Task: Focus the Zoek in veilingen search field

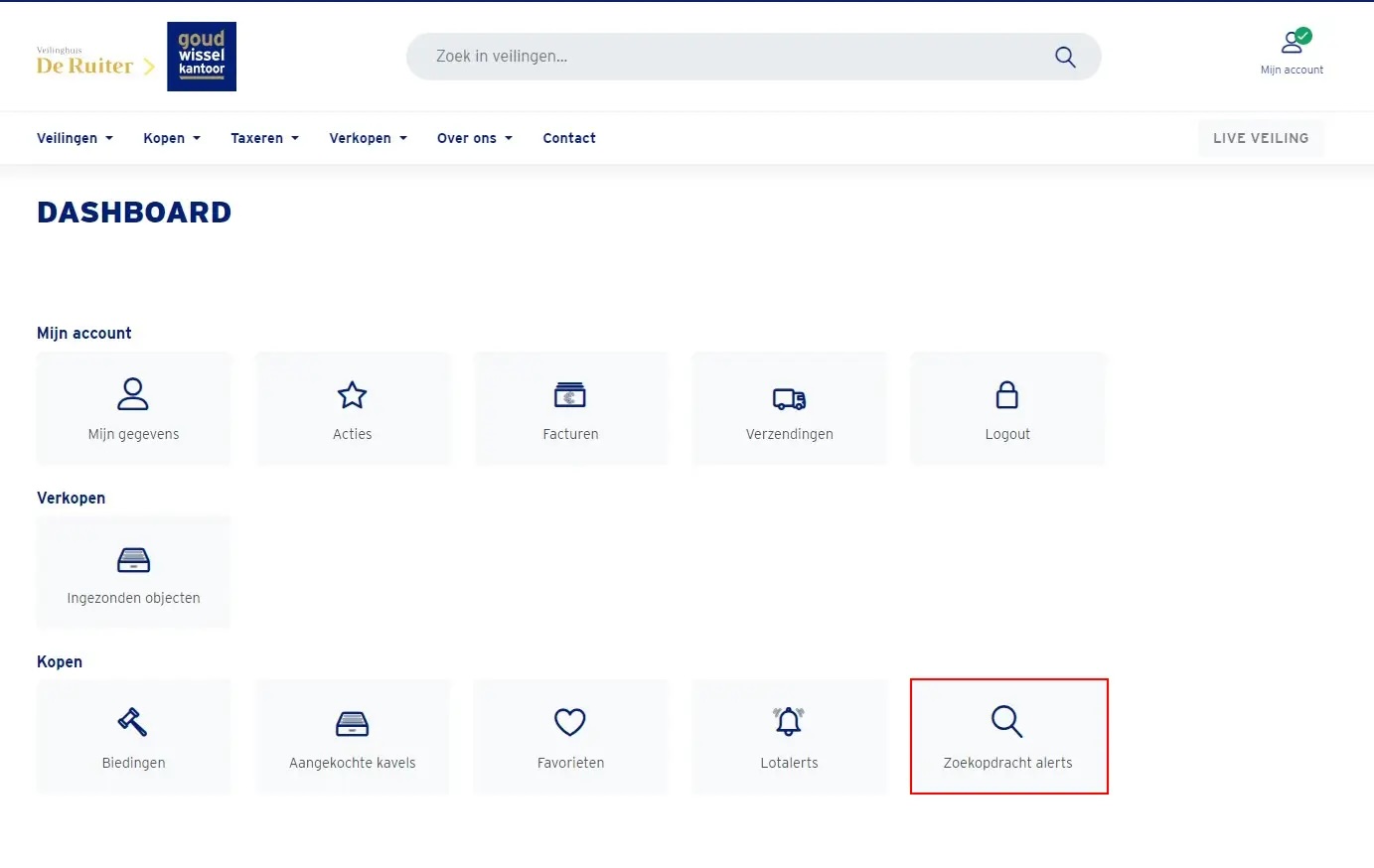Action: [735, 57]
